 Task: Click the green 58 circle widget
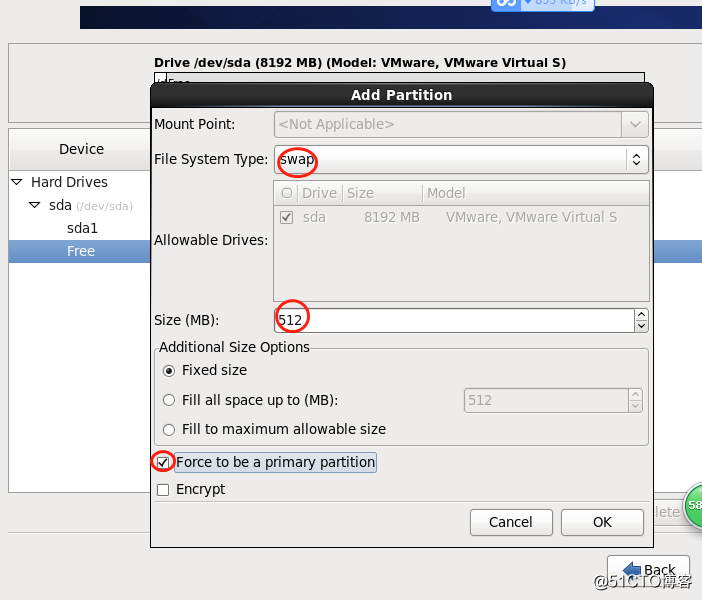tap(693, 506)
